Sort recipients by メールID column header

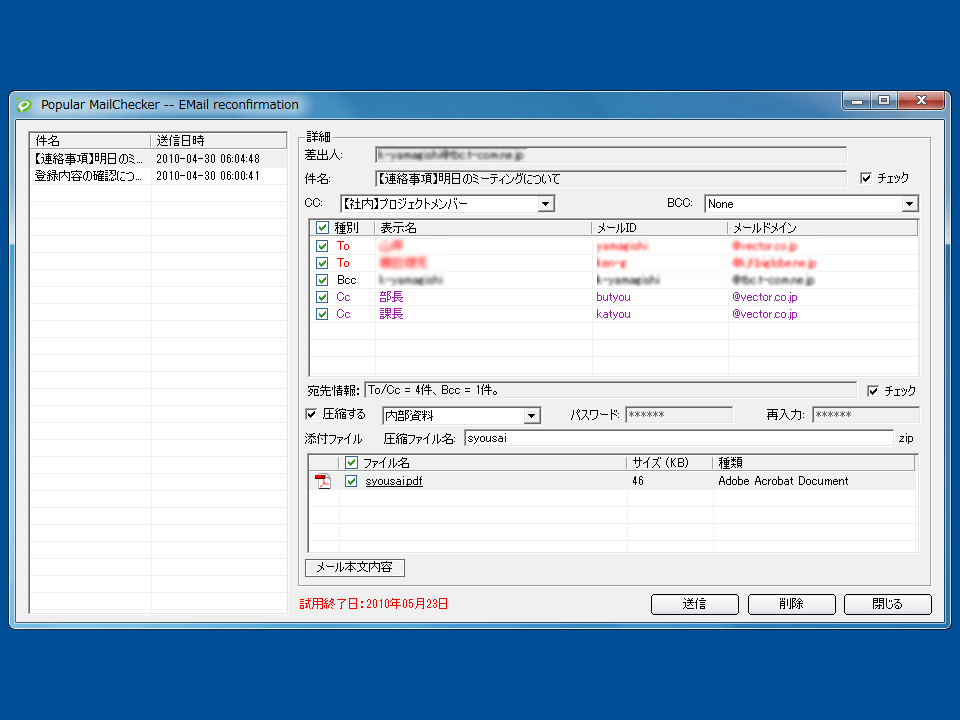659,228
